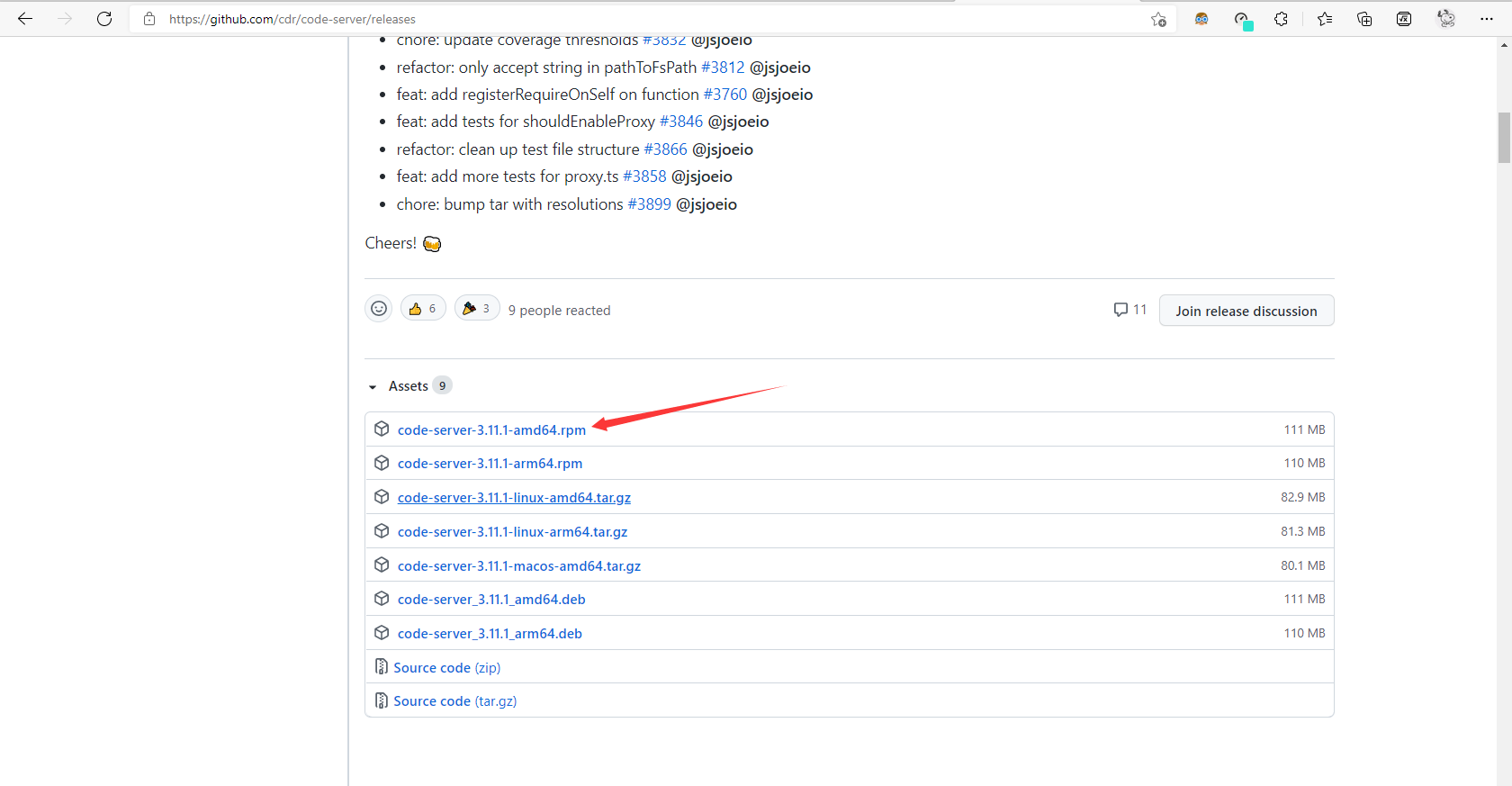
Task: Download code-server_3.11.1_arm64.deb
Action: [490, 634]
